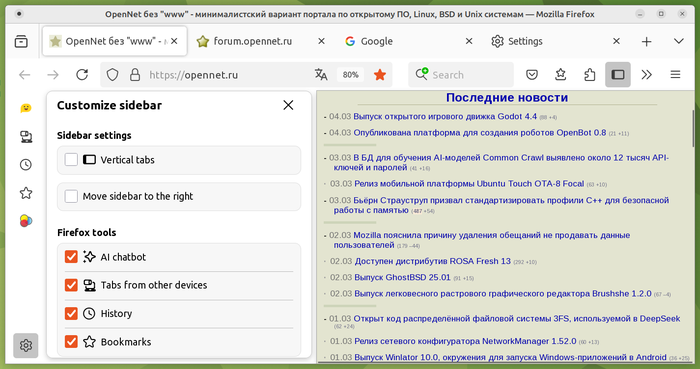The image size is (700, 369).
Task: Open the AI chatbot sidebar icon
Action: click(x=26, y=108)
